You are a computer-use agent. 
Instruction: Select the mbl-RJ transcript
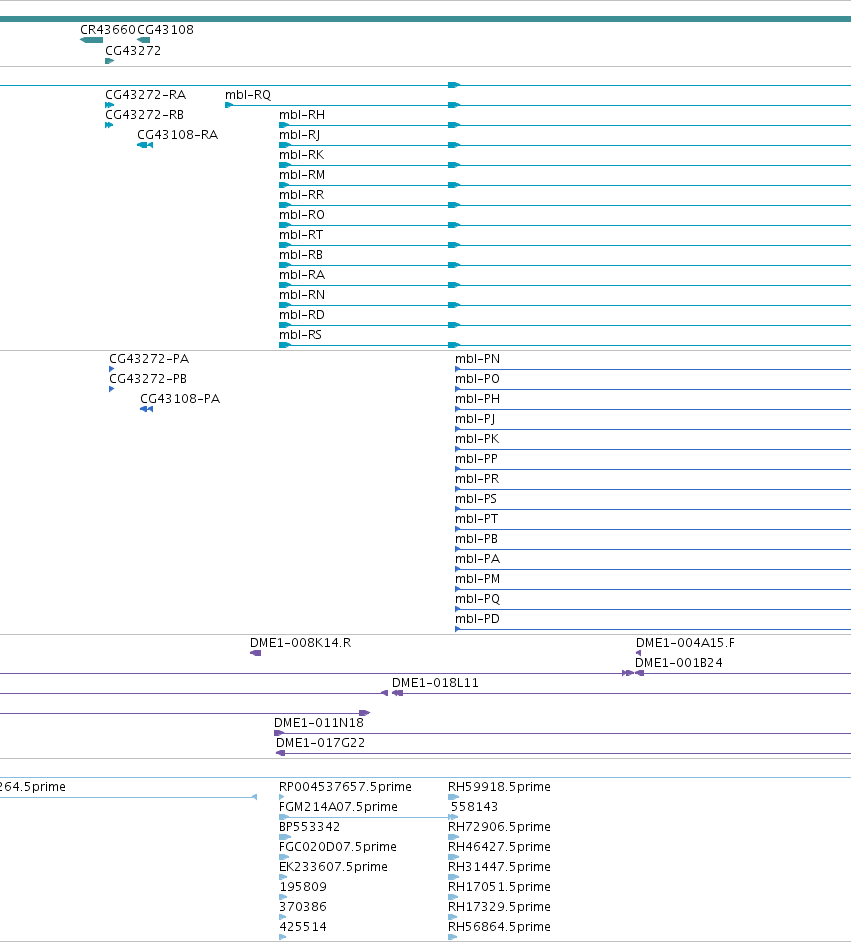pyautogui.click(x=300, y=135)
